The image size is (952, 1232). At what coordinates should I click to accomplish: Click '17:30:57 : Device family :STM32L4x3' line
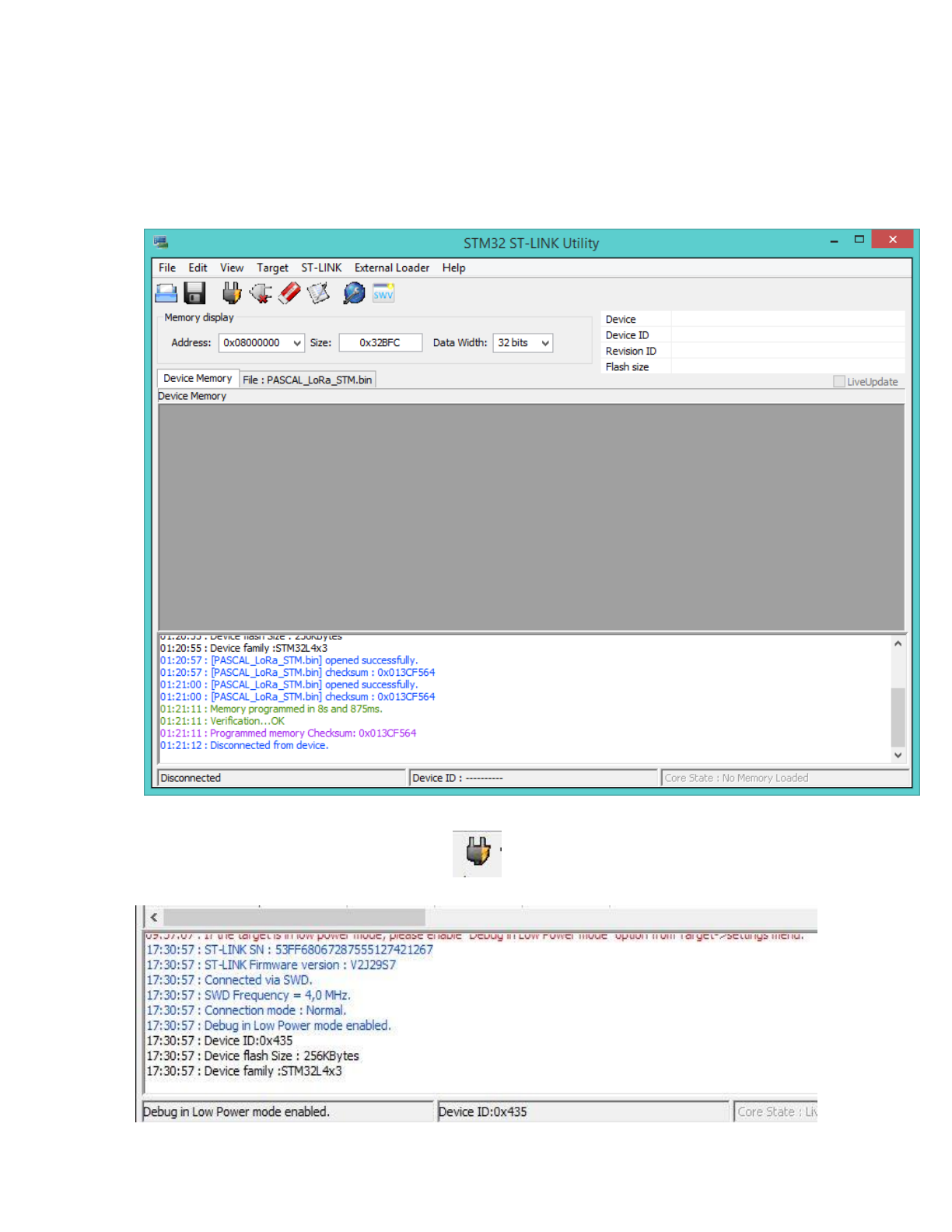pos(244,1071)
